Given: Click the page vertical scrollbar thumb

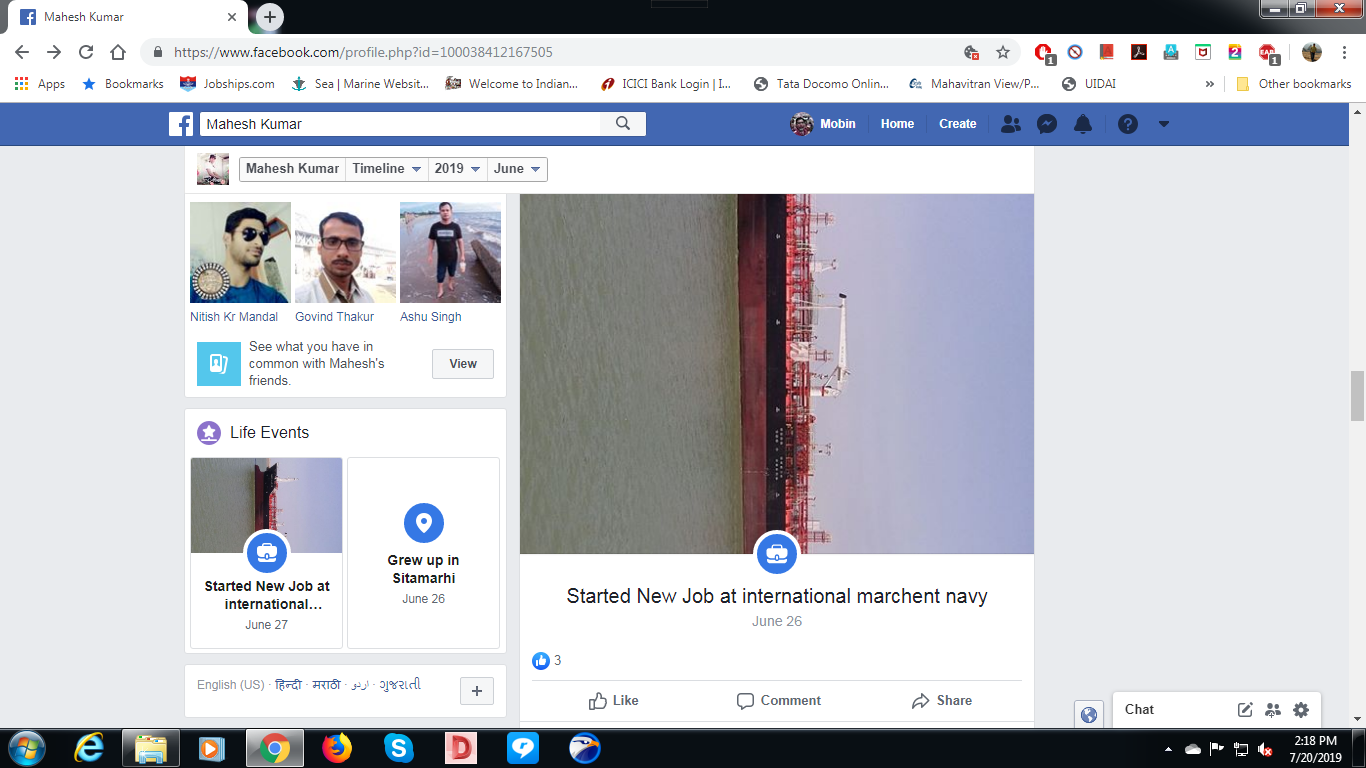Looking at the screenshot, I should pos(1357,396).
